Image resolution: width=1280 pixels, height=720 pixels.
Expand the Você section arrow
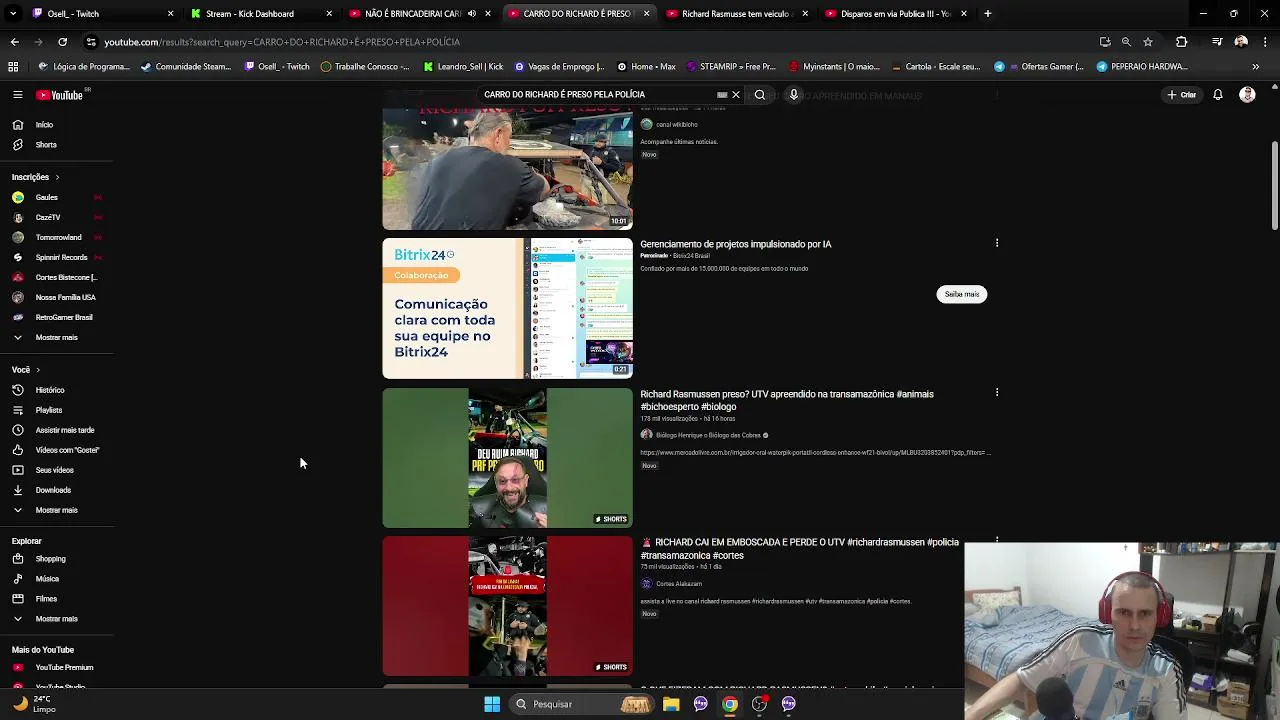click(x=38, y=370)
